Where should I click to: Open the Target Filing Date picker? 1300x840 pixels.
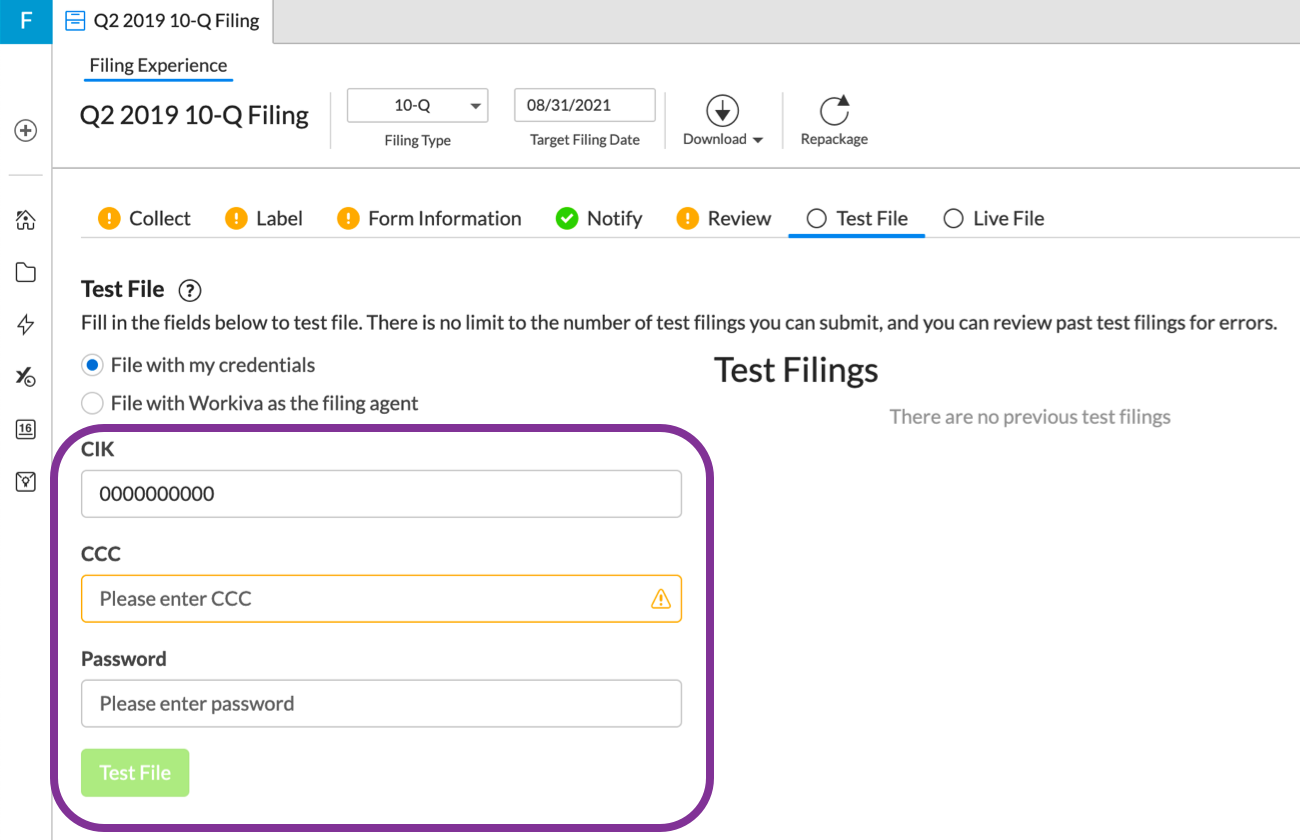click(584, 106)
